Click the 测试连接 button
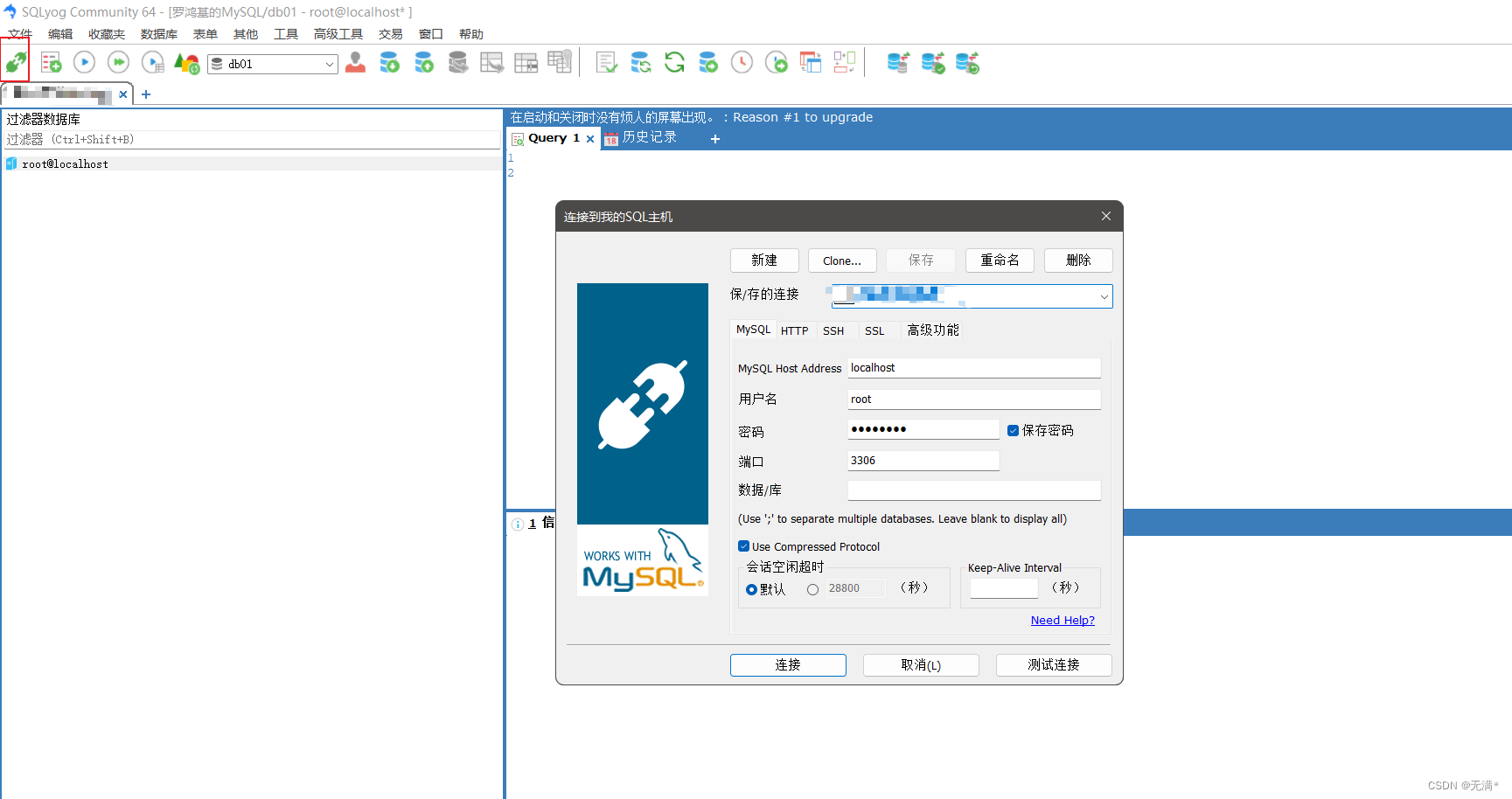 point(1054,665)
